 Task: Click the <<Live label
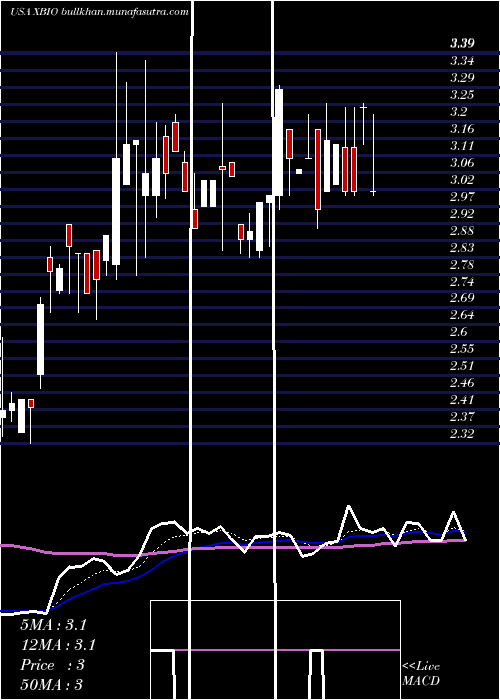pos(421,667)
